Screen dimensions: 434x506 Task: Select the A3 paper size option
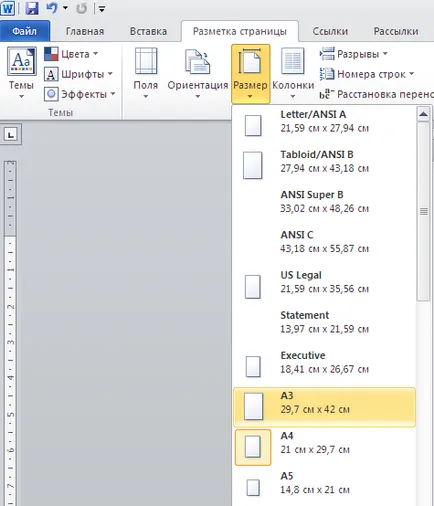point(324,407)
